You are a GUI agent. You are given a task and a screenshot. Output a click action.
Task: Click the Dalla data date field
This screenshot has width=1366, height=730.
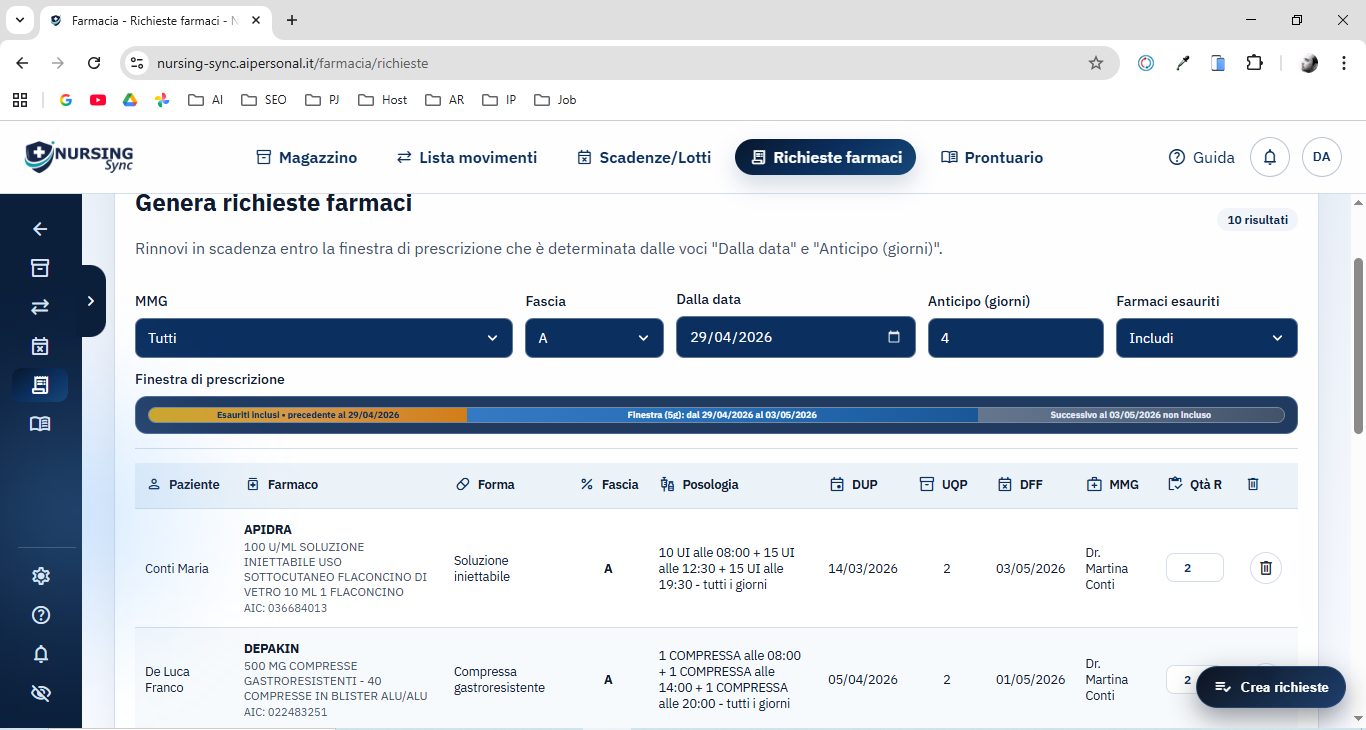tap(796, 337)
